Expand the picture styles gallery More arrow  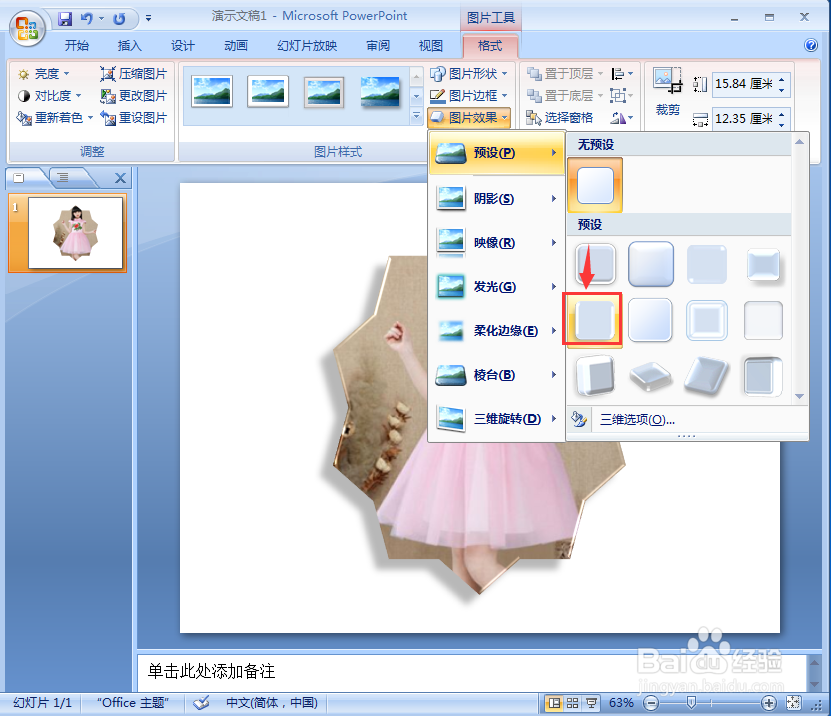click(416, 116)
